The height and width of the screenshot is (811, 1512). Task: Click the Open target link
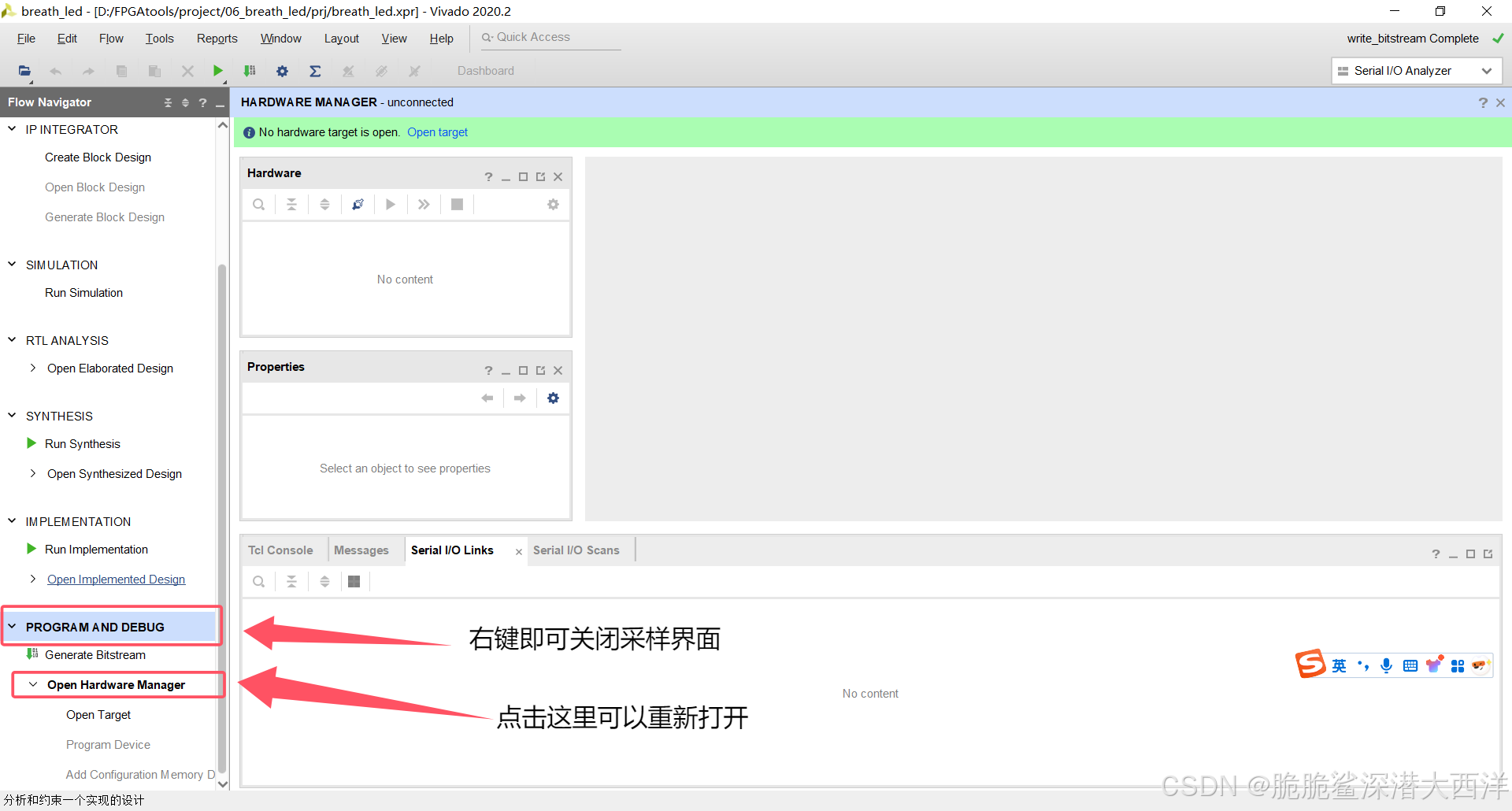[437, 132]
